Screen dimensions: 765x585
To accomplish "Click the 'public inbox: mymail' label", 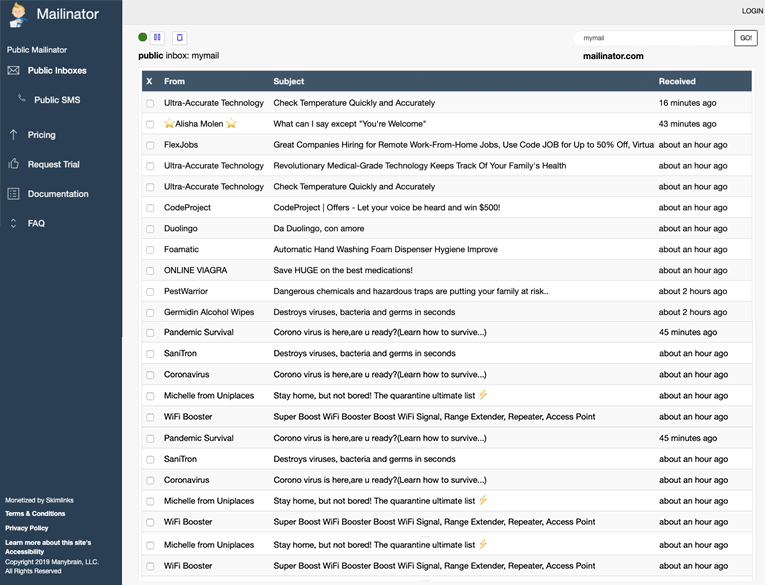I will pos(179,56).
